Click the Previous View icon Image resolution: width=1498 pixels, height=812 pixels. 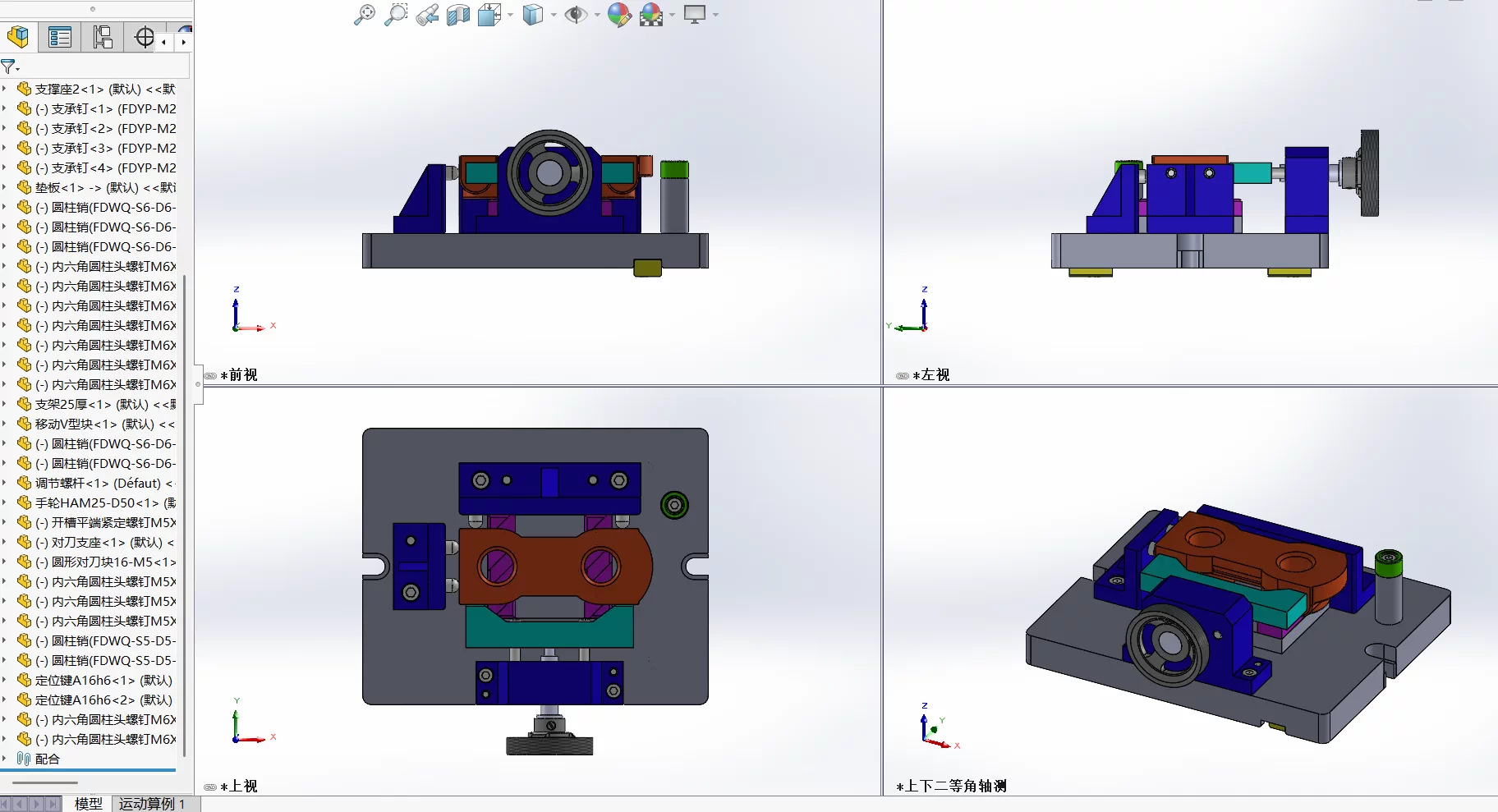[427, 15]
